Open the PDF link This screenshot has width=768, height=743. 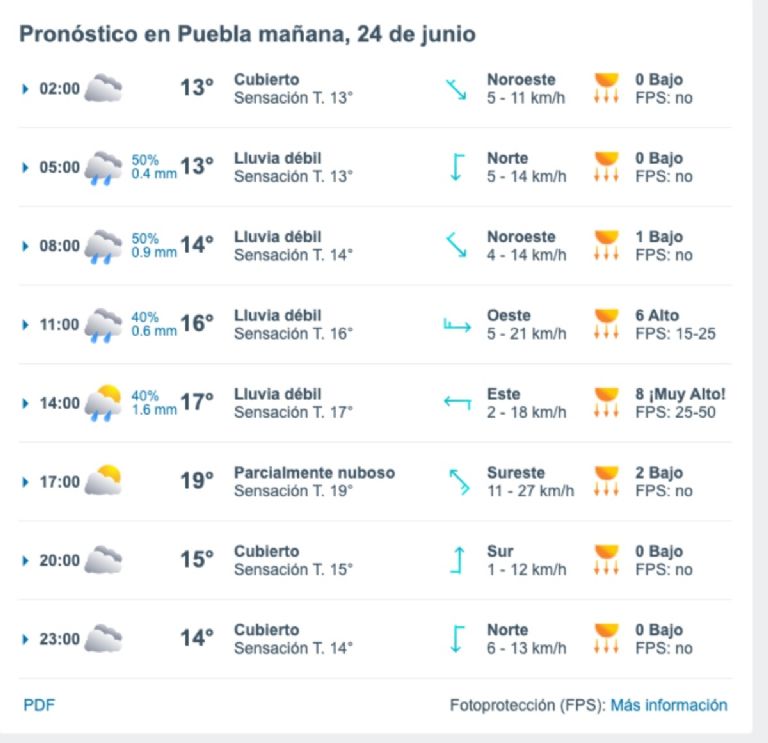[x=39, y=705]
